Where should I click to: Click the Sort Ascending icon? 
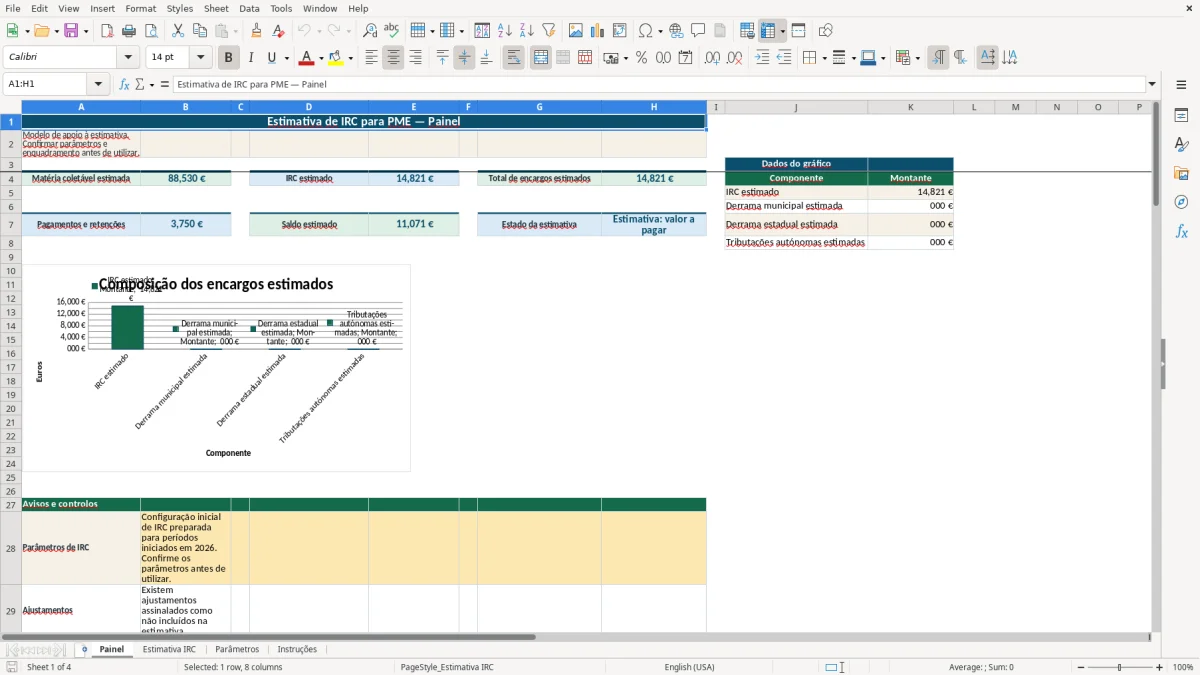(504, 31)
